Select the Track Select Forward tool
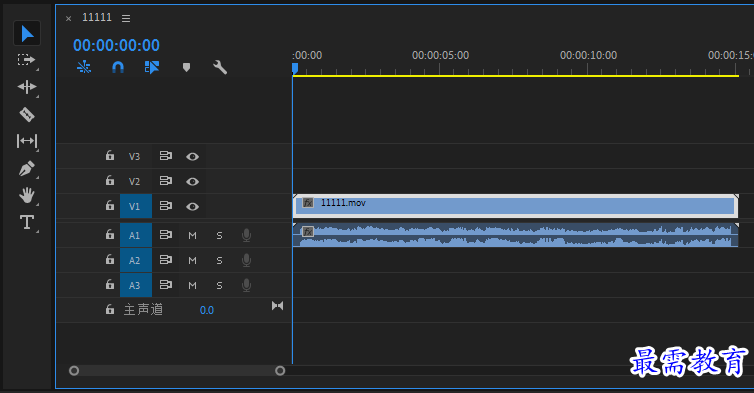 pyautogui.click(x=26, y=60)
